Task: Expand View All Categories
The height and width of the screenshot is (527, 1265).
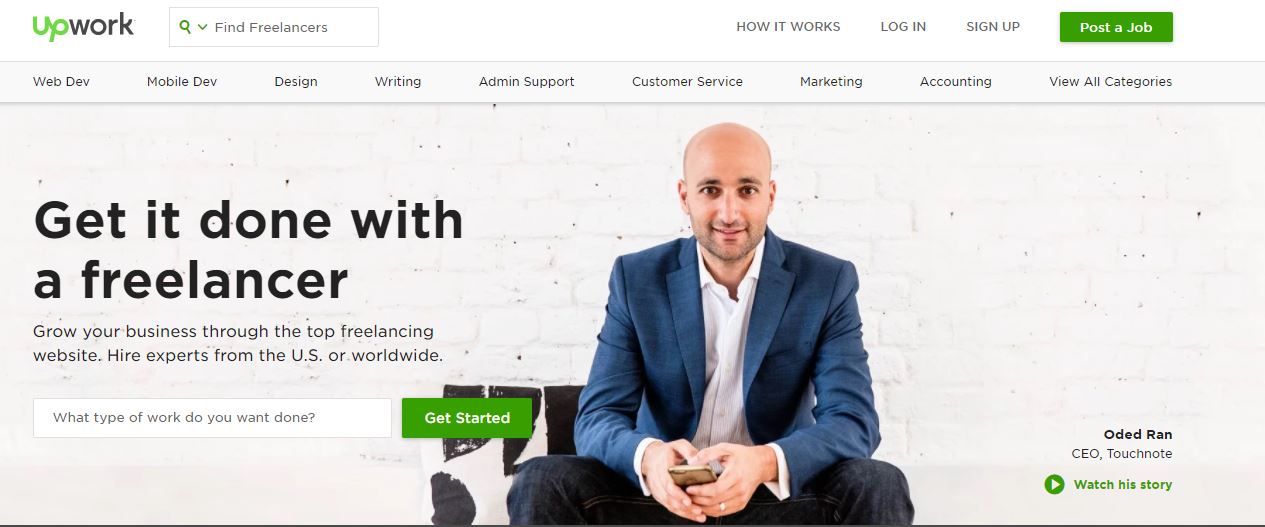Action: (1110, 82)
